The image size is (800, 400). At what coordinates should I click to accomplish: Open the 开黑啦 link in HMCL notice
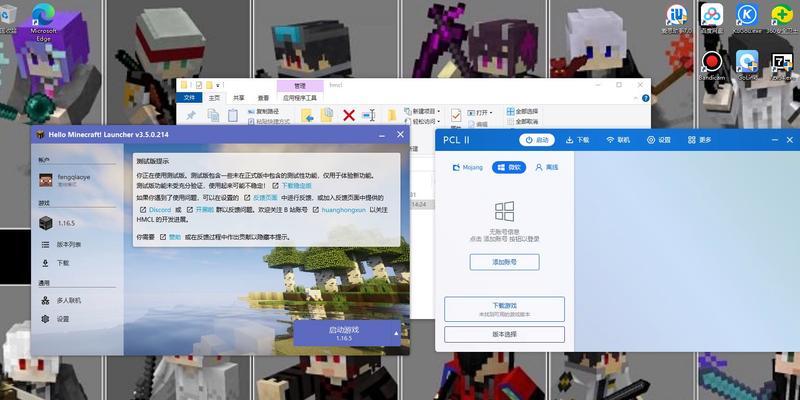point(205,210)
